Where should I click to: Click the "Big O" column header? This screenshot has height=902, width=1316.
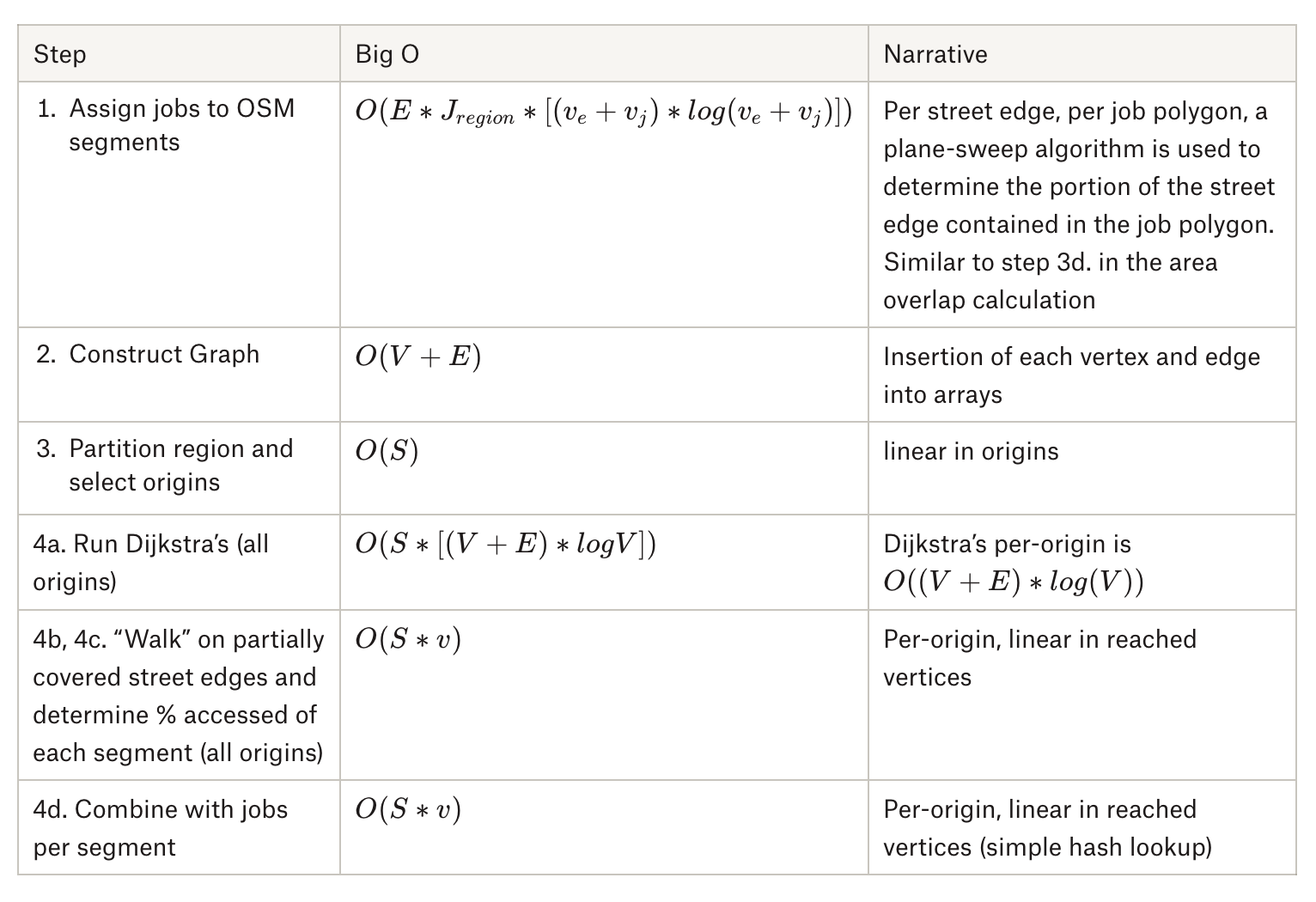click(387, 54)
